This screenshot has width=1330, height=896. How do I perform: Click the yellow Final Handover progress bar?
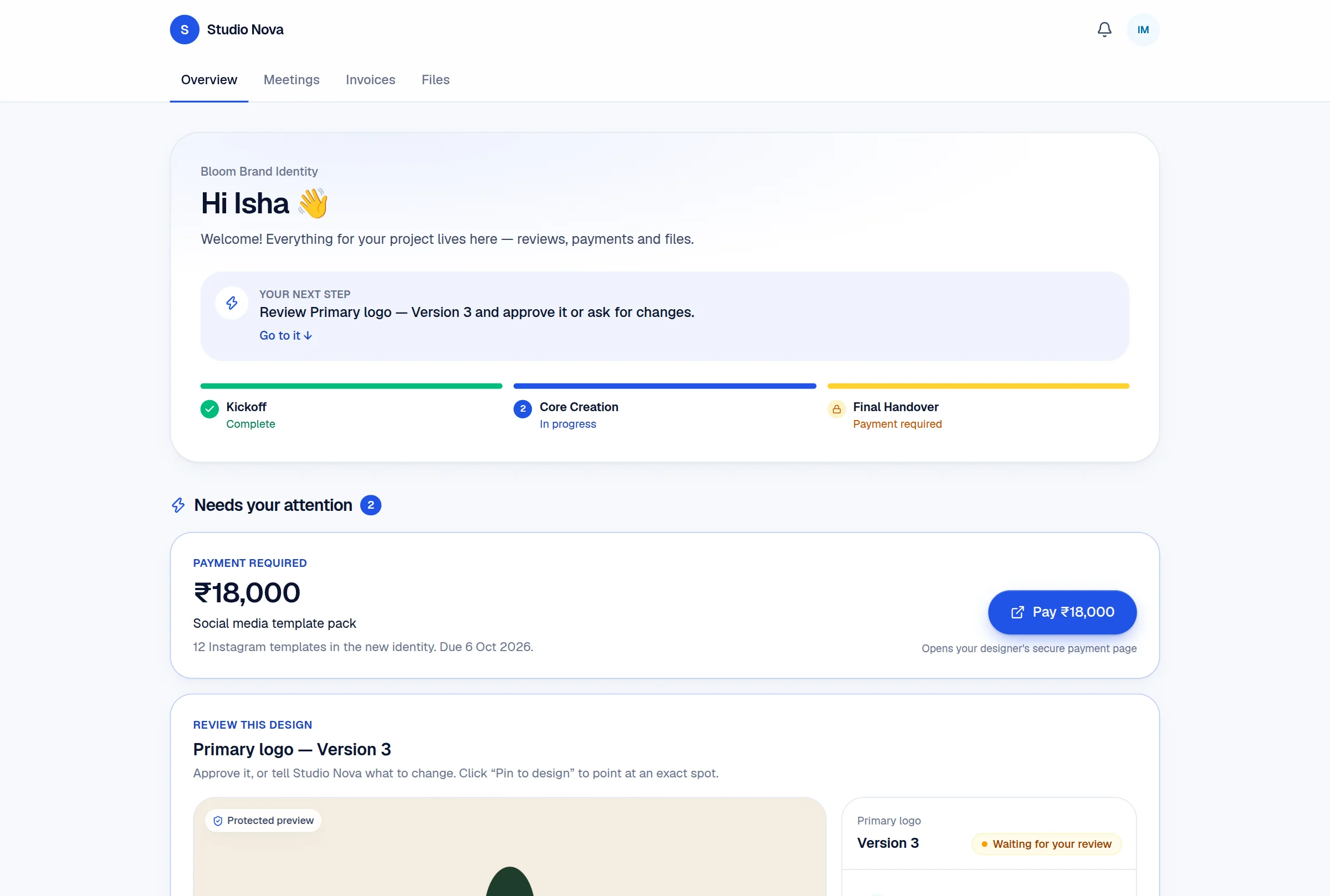[978, 386]
